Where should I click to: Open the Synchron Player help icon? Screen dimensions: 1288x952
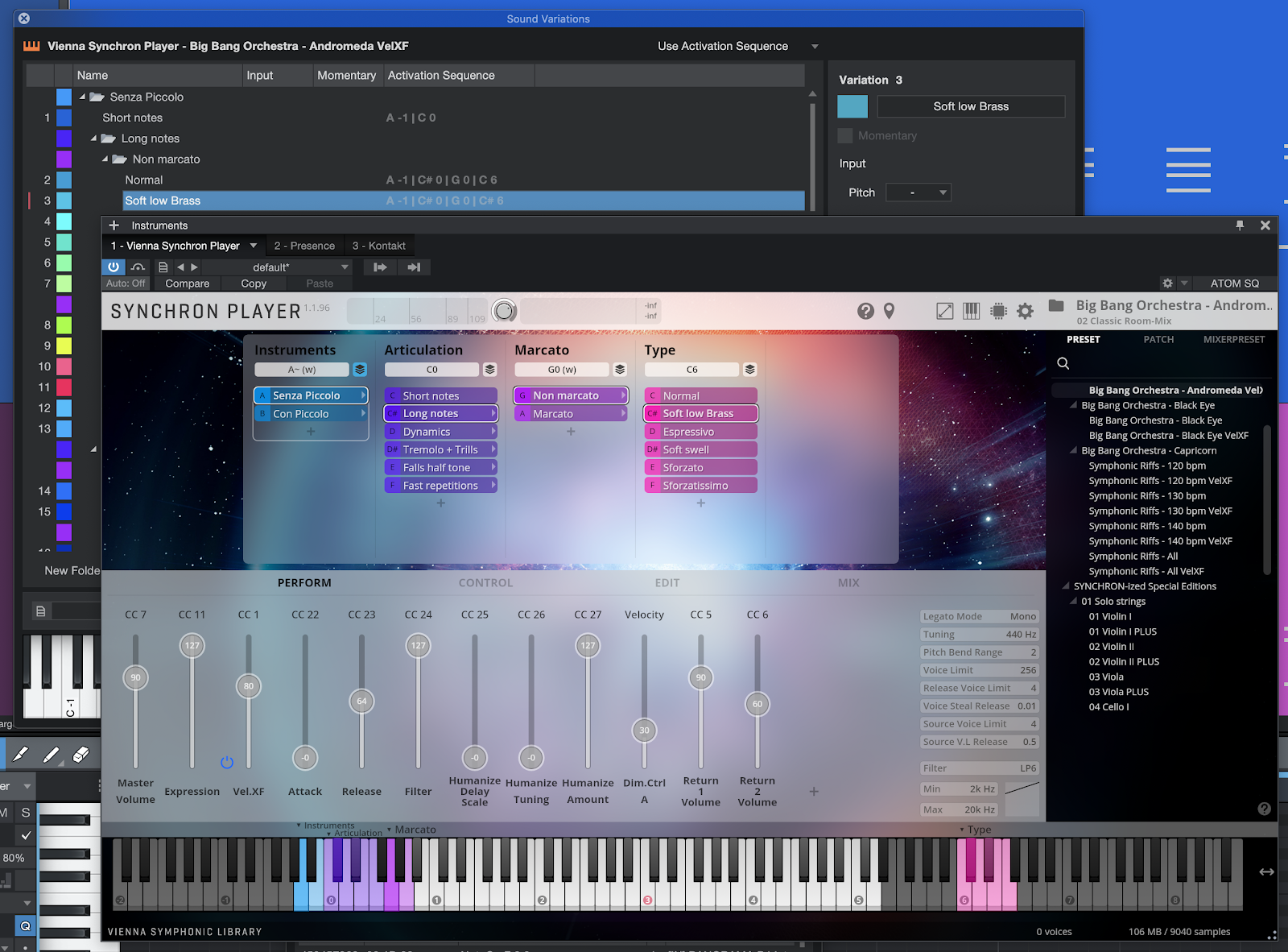865,311
